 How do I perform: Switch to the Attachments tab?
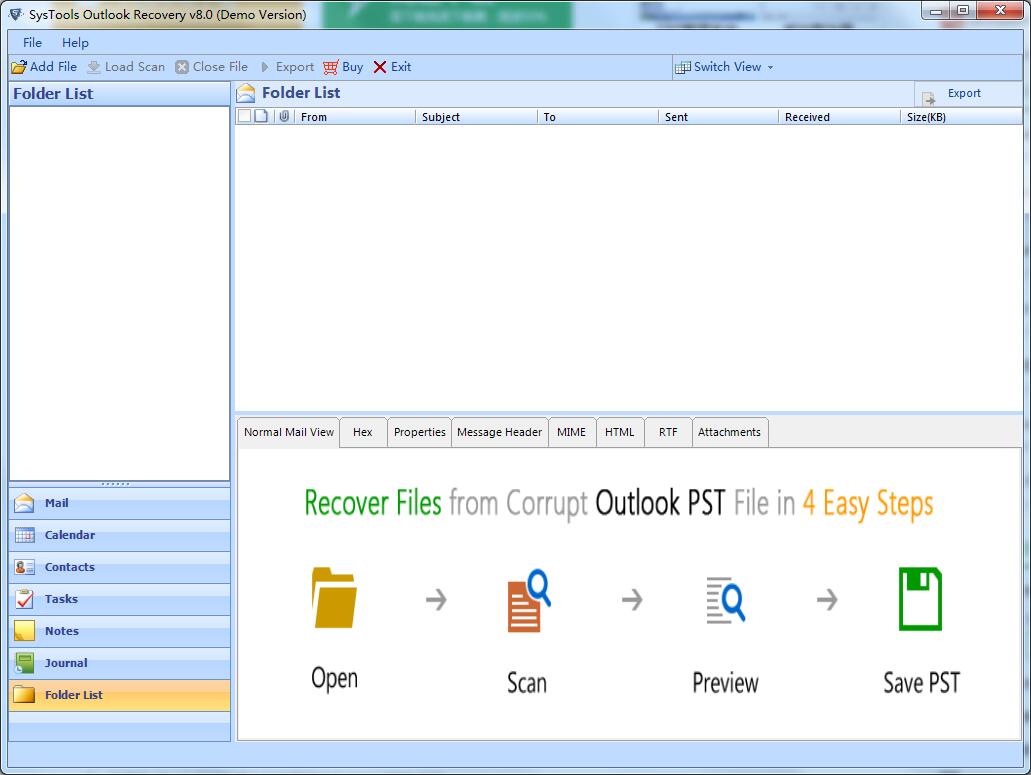[729, 433]
